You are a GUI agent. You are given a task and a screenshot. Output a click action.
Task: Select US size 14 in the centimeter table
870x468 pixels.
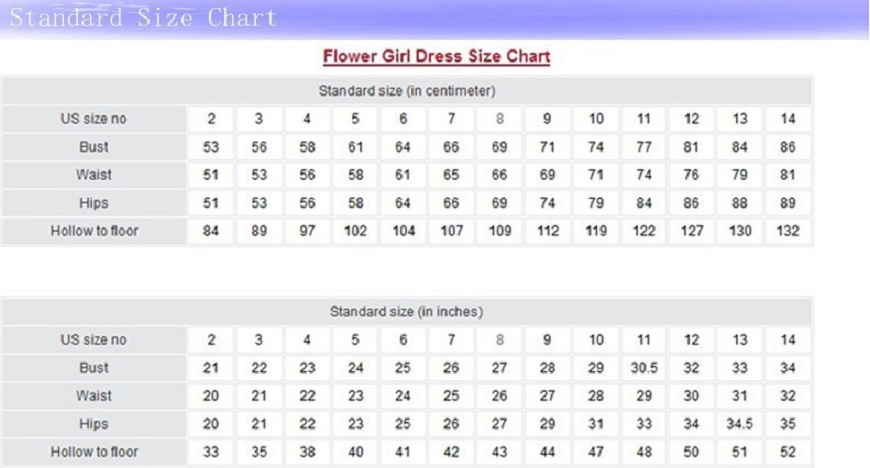click(x=788, y=119)
